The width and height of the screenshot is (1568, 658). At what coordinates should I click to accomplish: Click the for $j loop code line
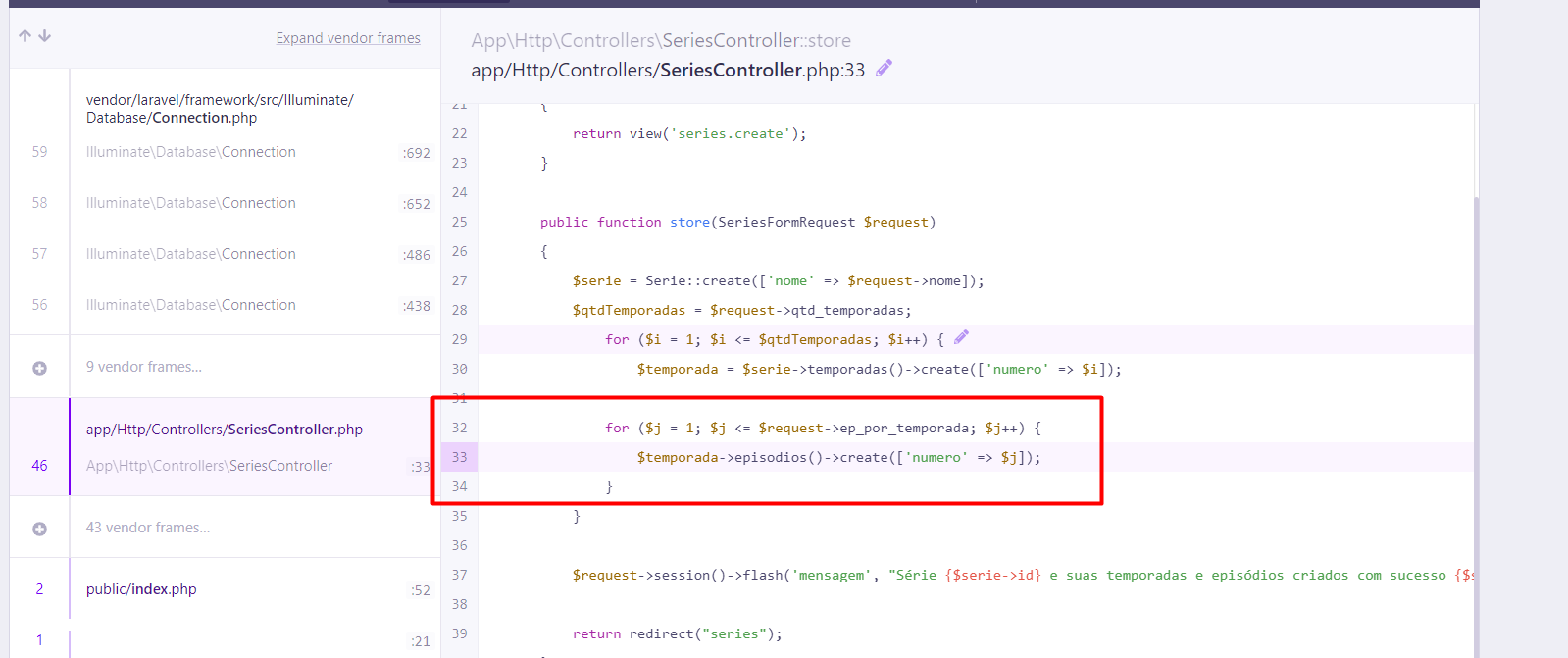[x=823, y=428]
